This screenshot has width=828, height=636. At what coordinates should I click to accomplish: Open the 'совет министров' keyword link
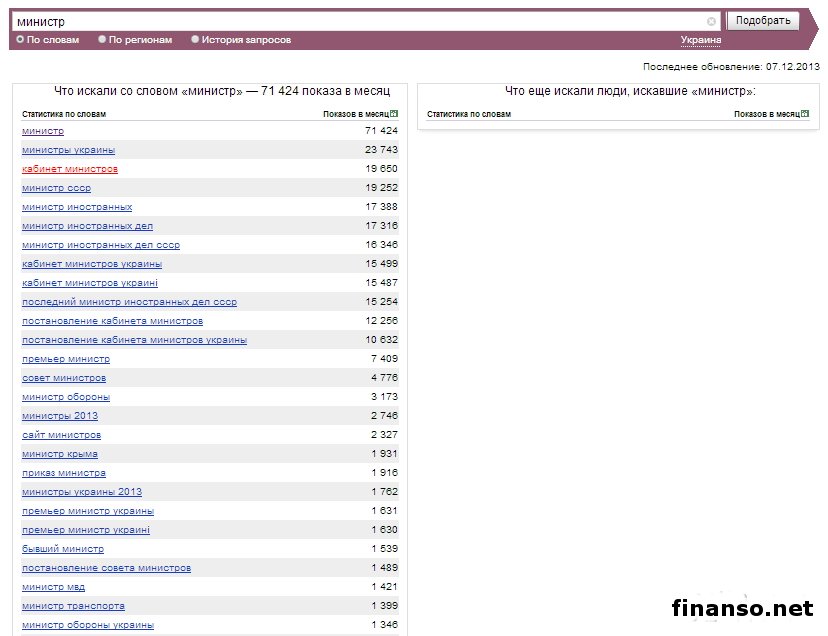pos(64,378)
